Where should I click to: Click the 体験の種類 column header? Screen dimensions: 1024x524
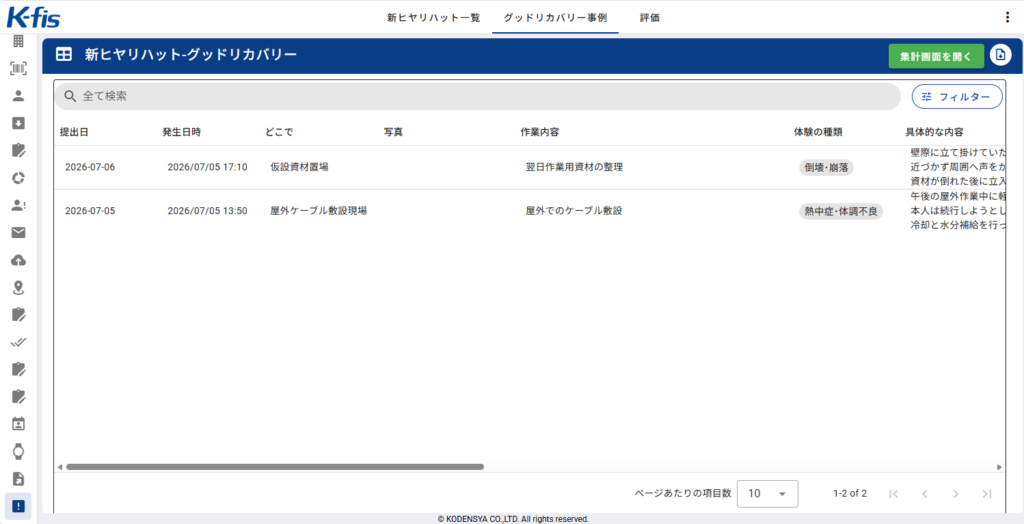point(818,132)
